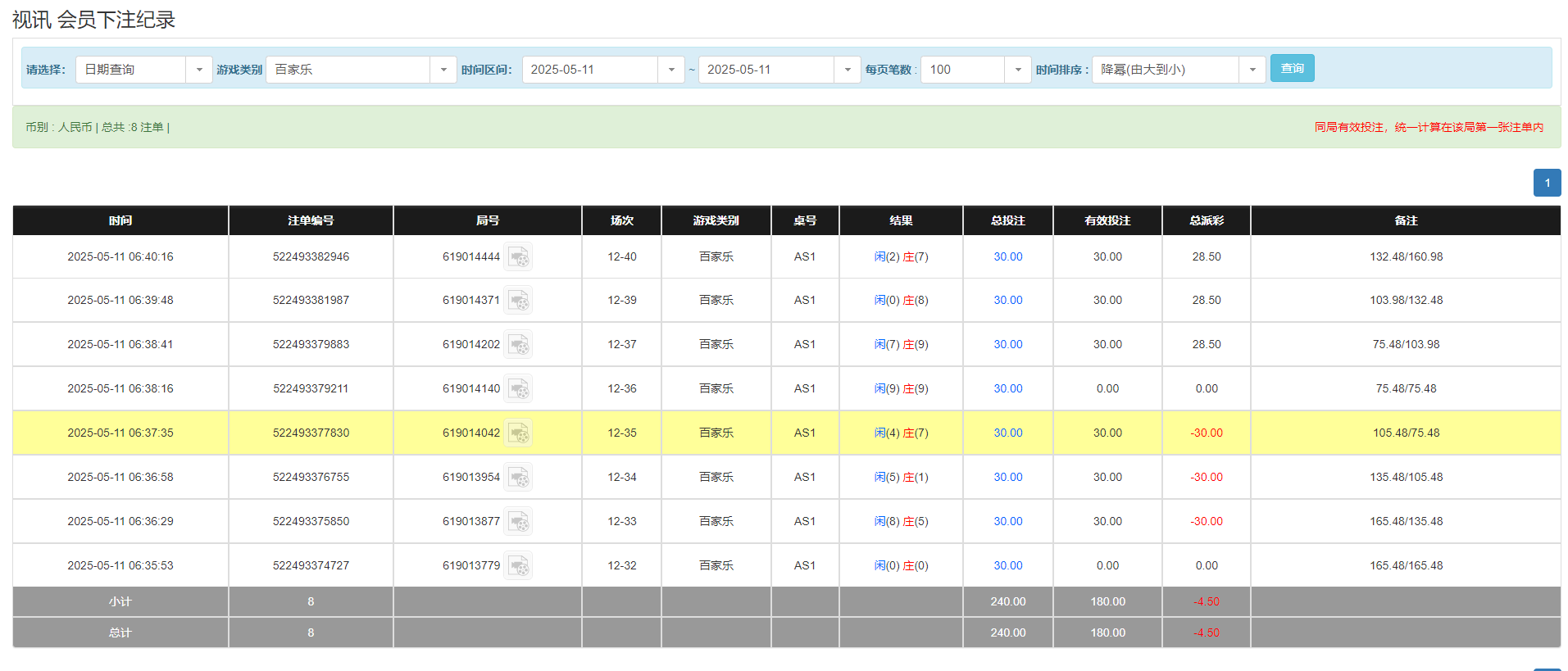Click the 时间 column header
The height and width of the screenshot is (671, 1568).
coord(120,220)
